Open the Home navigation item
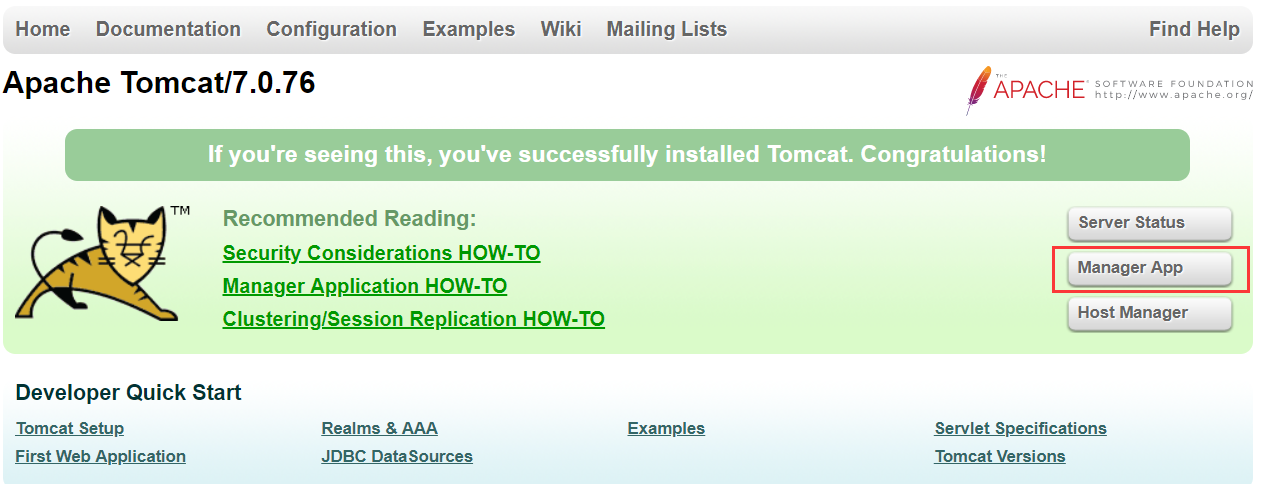This screenshot has height=484, width=1266. (x=43, y=29)
